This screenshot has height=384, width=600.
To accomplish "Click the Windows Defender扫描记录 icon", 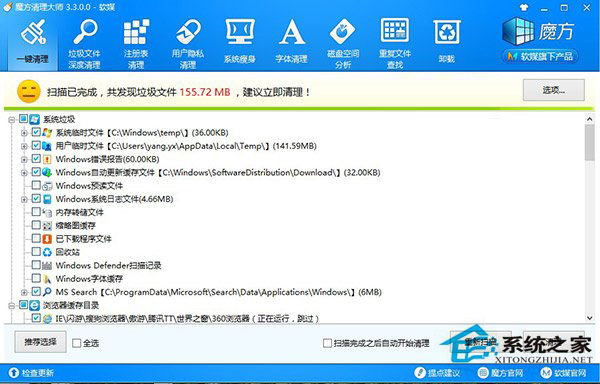I will [47, 265].
